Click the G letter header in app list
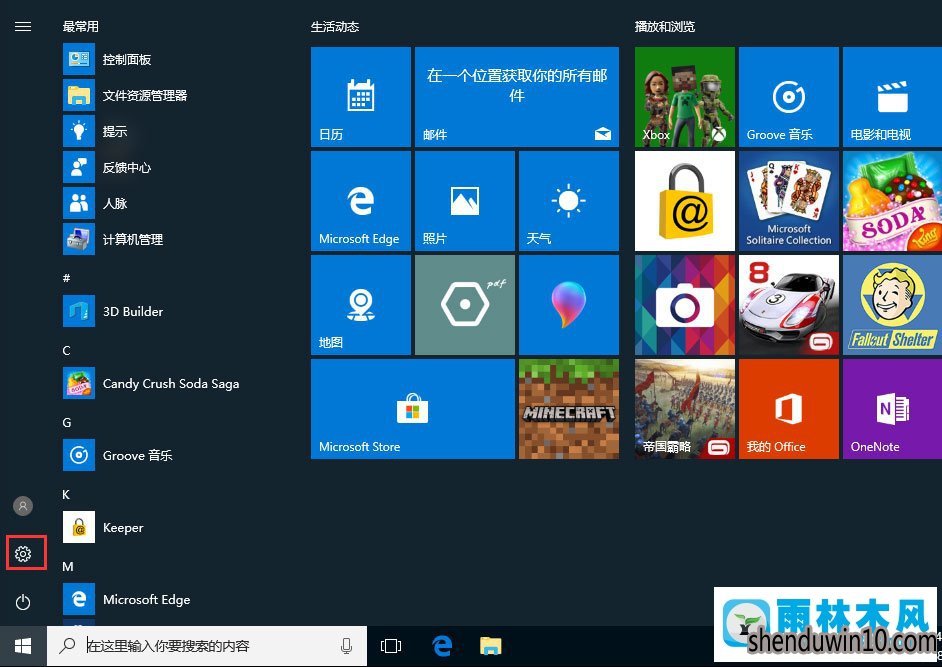 click(67, 422)
